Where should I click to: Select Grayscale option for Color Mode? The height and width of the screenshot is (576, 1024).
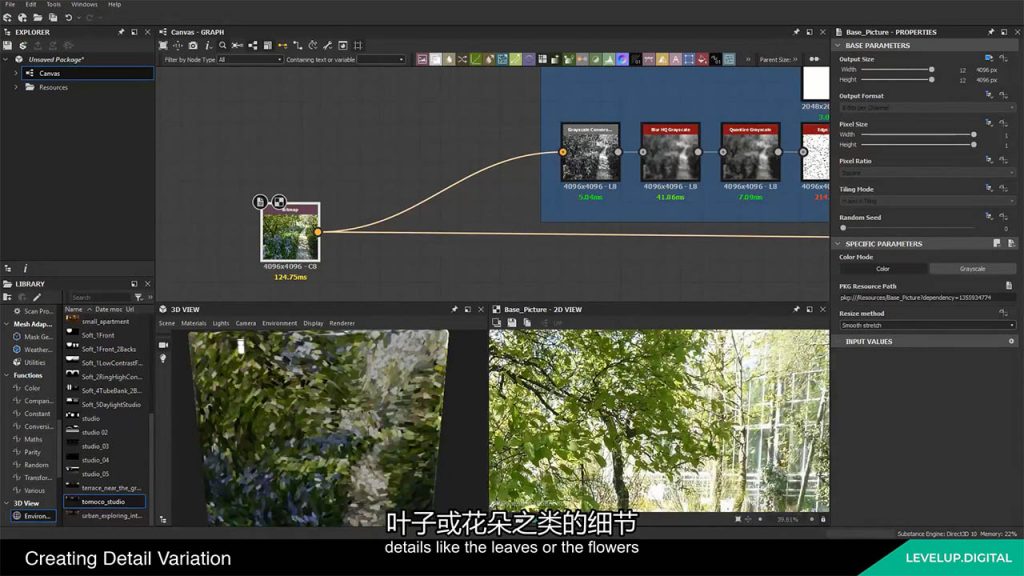(972, 268)
